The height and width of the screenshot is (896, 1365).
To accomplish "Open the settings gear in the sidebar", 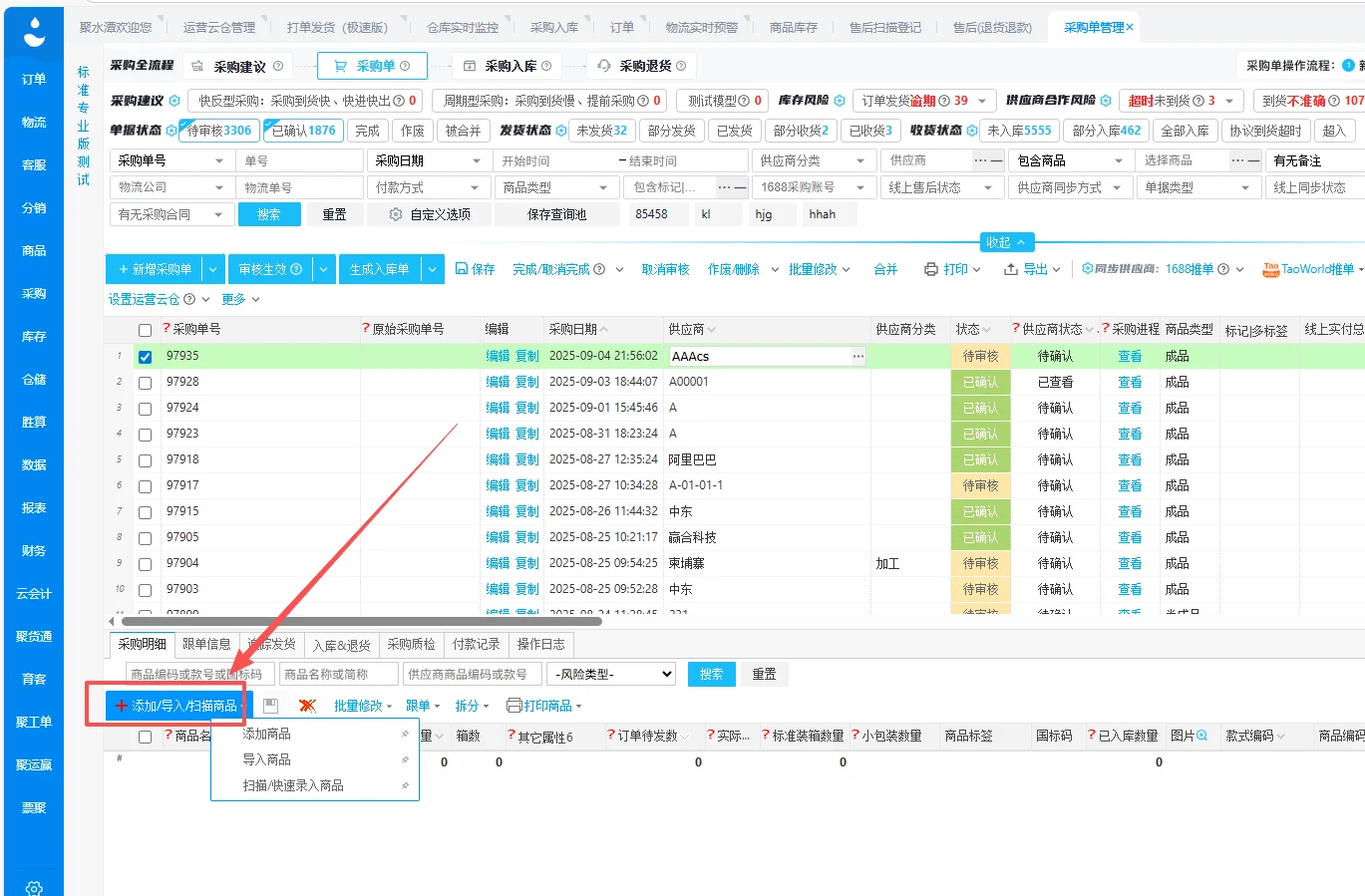I will [x=34, y=888].
